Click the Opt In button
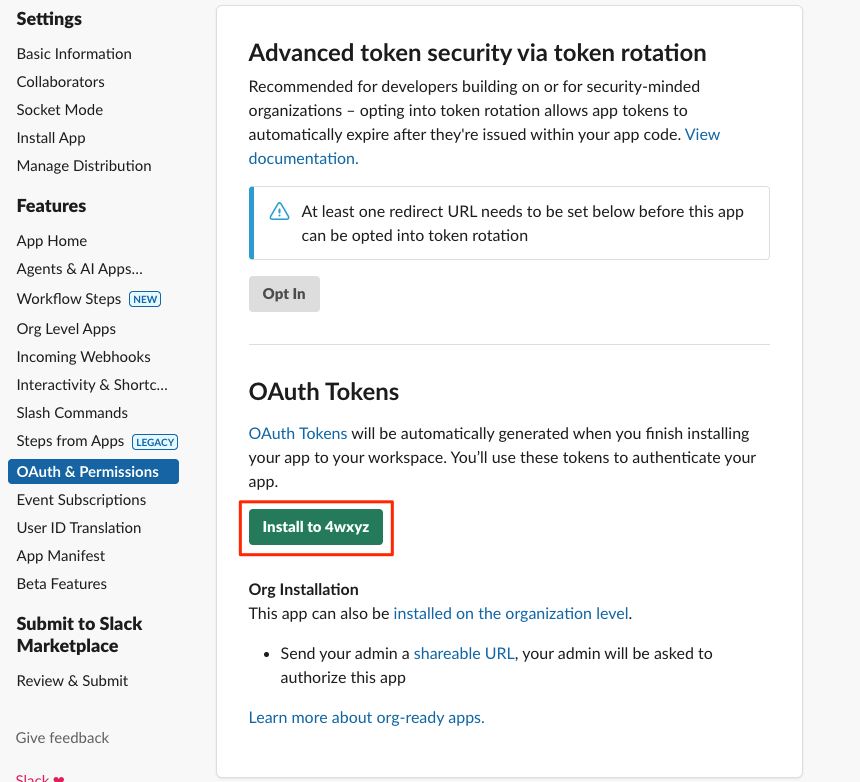Screen dimensions: 860x782 point(284,294)
